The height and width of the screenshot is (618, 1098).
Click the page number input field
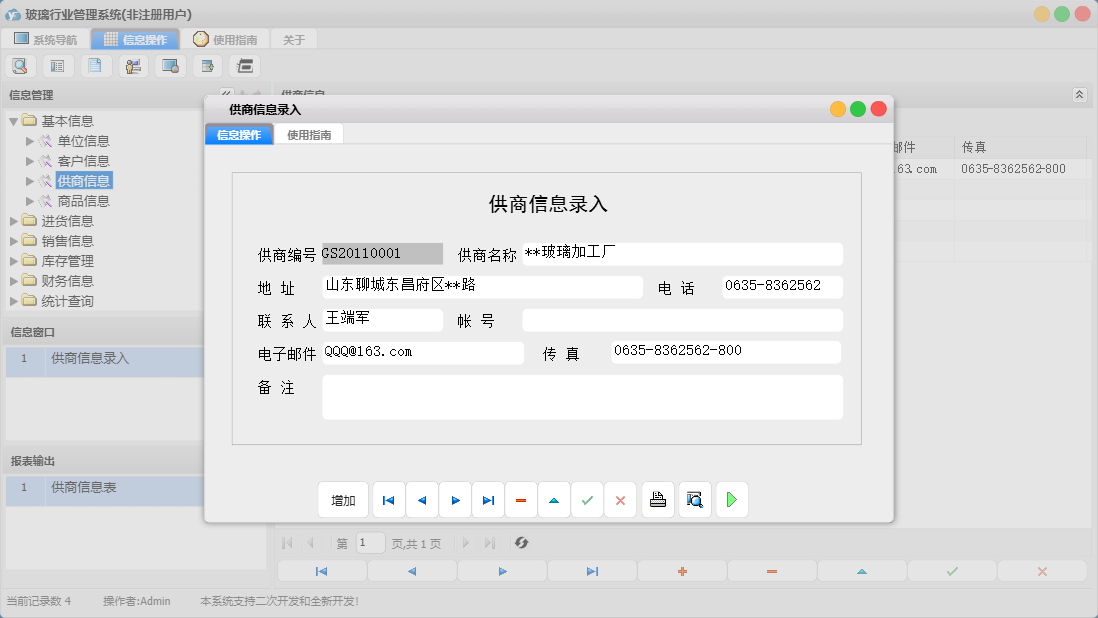pyautogui.click(x=370, y=542)
